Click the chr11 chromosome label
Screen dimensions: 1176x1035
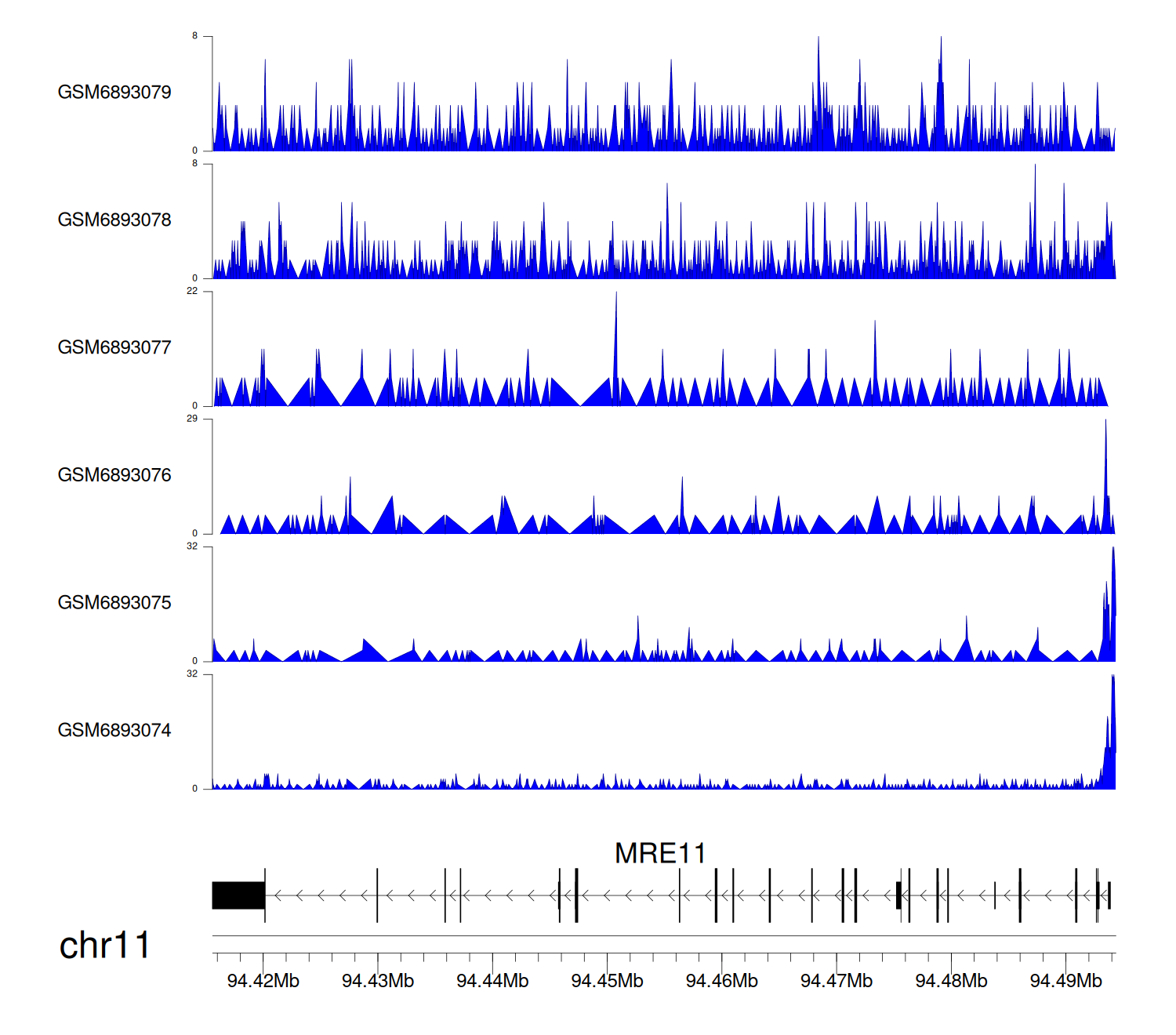pyautogui.click(x=104, y=946)
